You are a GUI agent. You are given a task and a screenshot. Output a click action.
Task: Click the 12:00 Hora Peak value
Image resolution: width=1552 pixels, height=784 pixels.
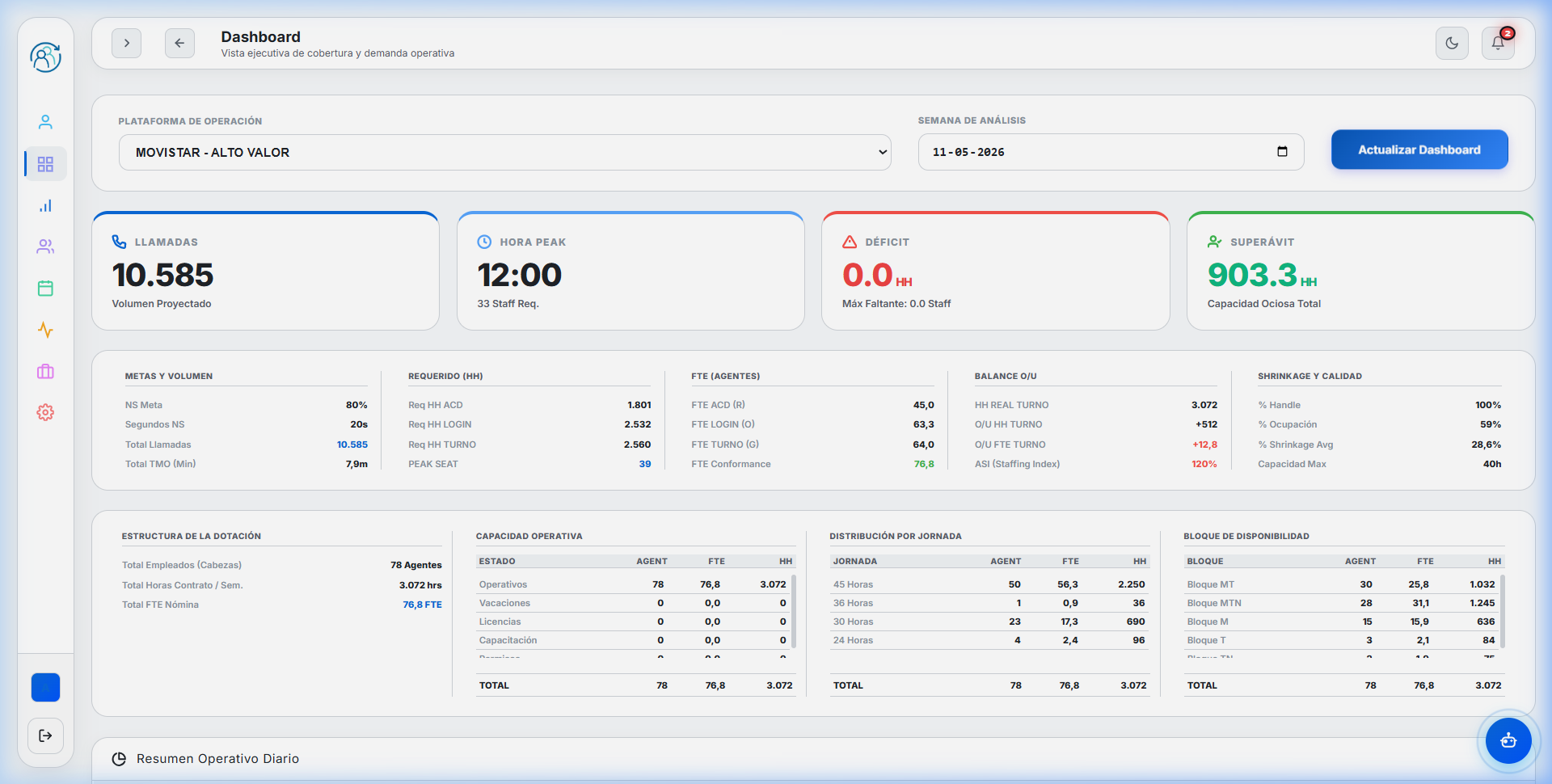519,276
